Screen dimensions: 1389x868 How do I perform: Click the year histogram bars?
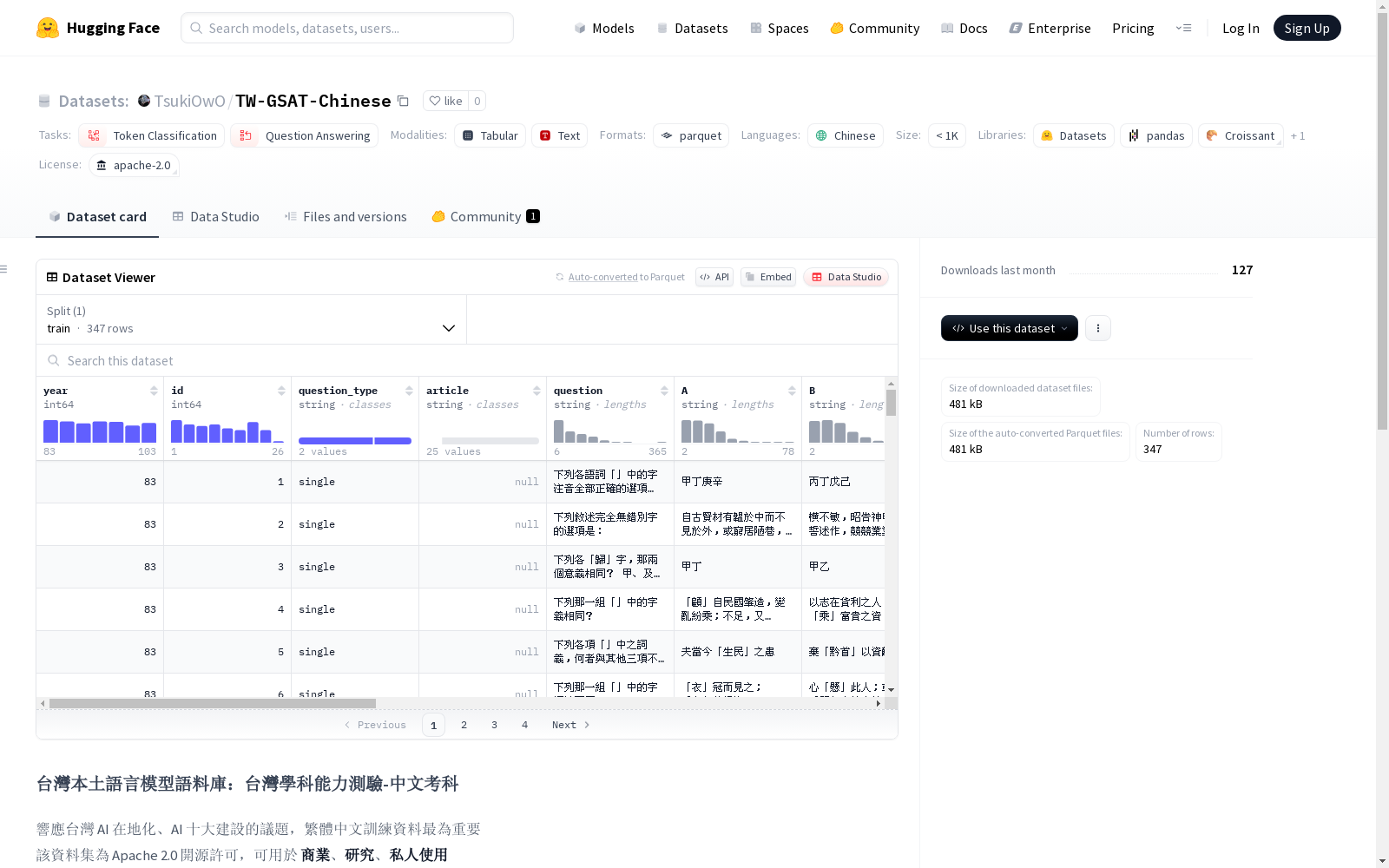click(100, 431)
